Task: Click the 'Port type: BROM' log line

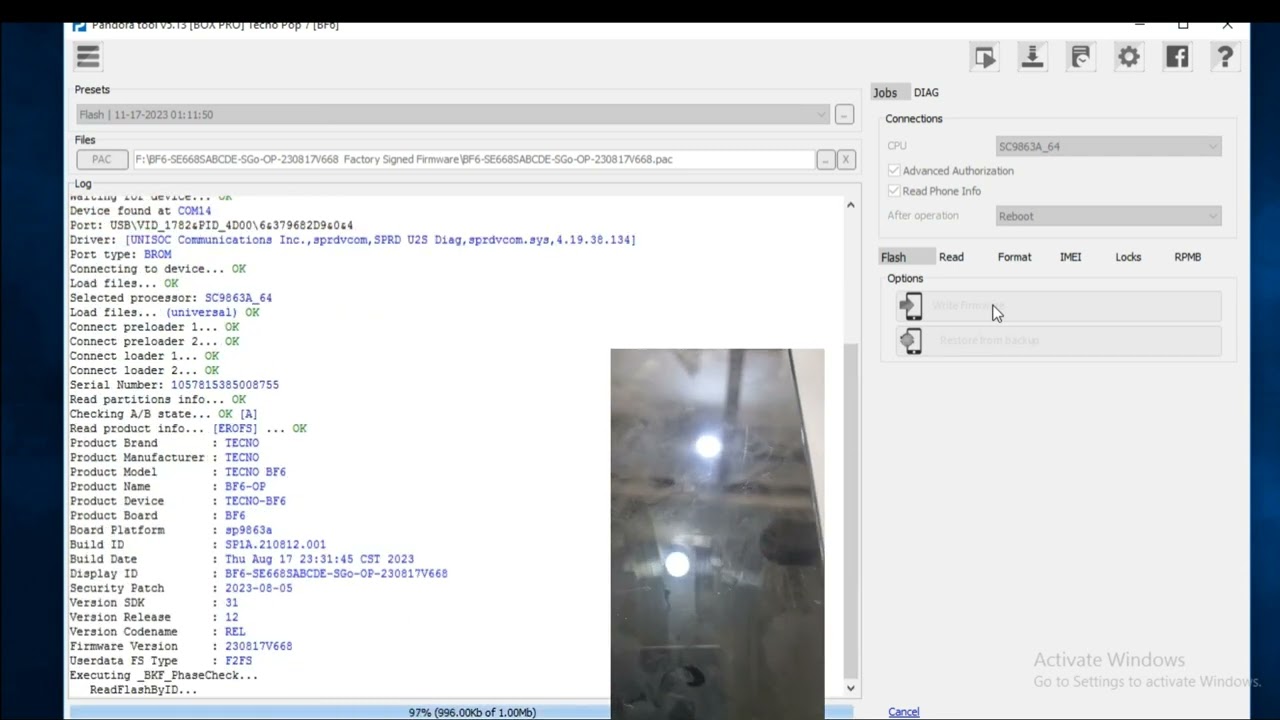Action: pos(120,254)
